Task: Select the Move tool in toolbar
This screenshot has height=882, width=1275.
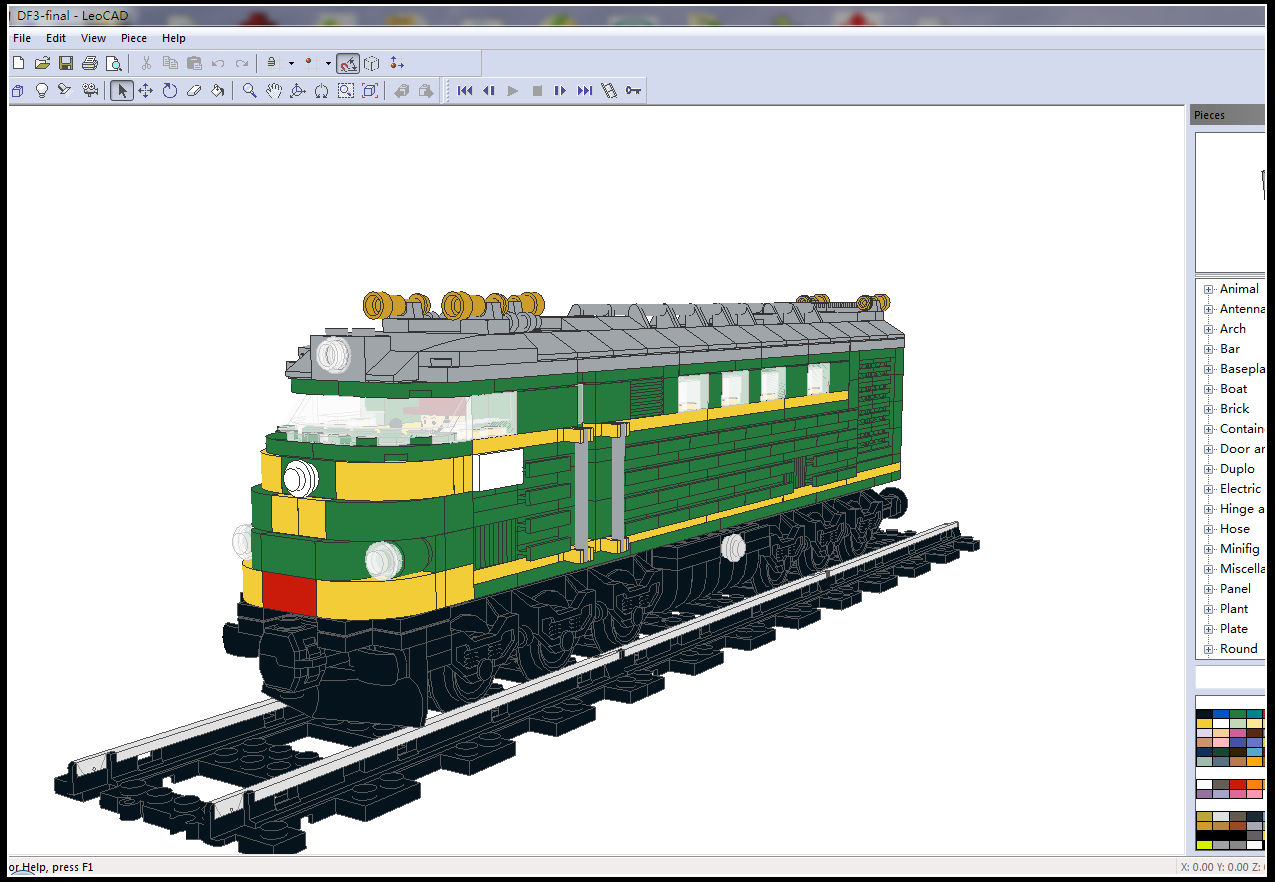Action: tap(146, 91)
